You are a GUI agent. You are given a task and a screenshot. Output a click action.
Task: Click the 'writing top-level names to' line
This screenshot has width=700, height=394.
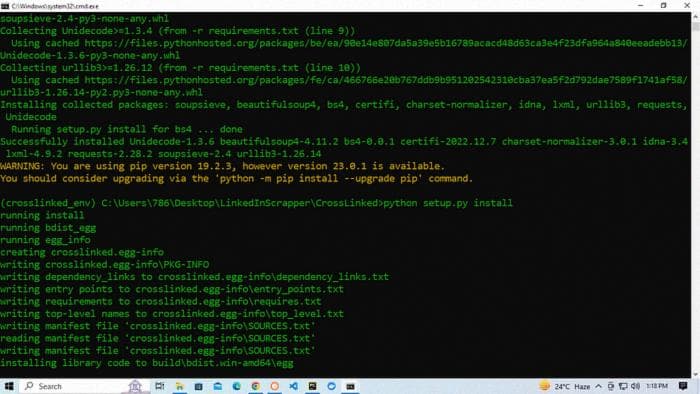[x=172, y=314]
